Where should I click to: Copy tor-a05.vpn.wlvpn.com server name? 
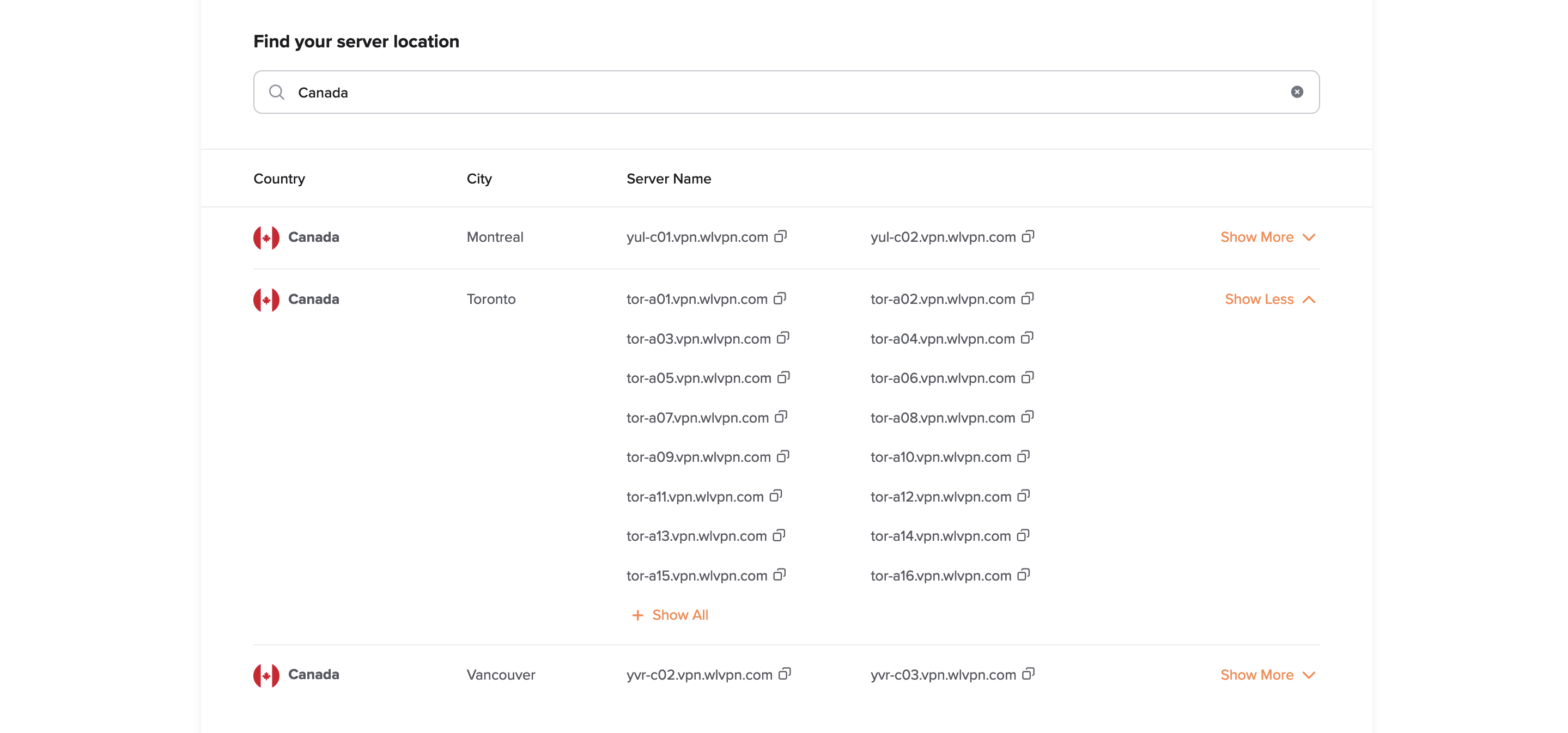pyautogui.click(x=784, y=377)
